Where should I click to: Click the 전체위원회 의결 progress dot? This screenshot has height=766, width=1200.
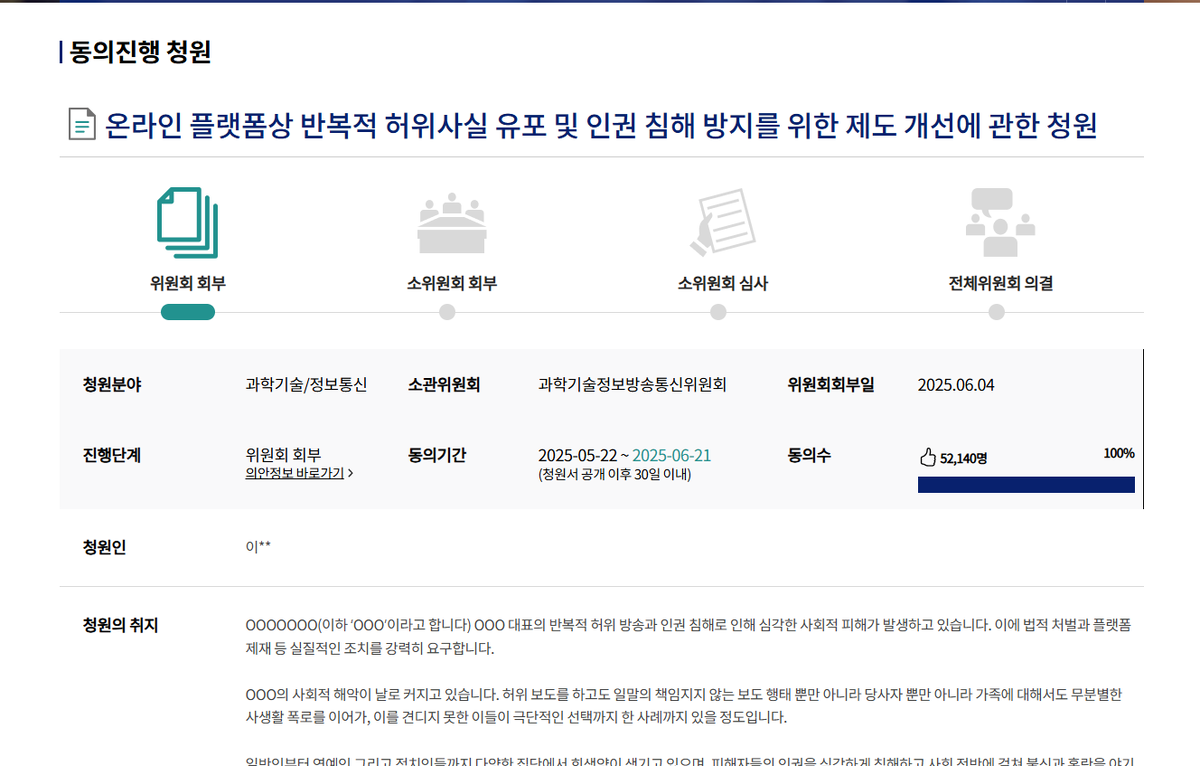coord(996,312)
